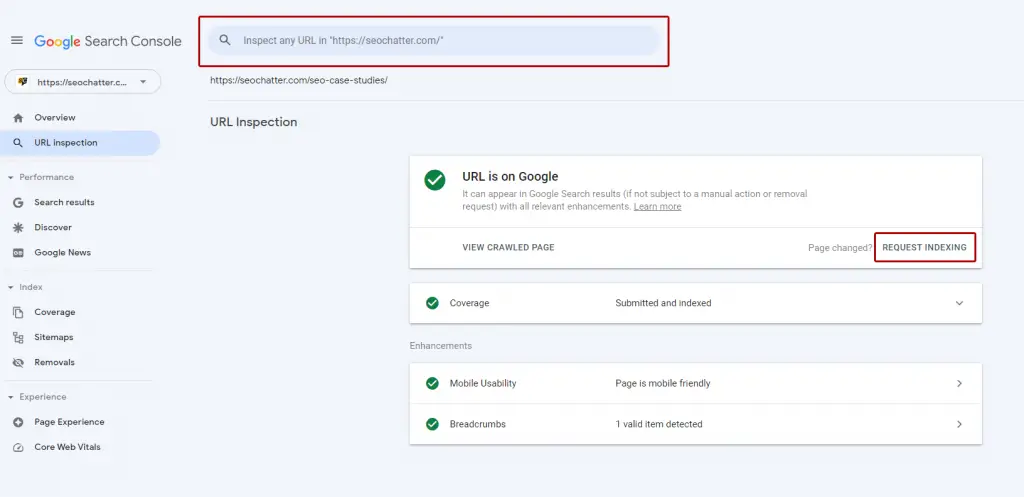Click the Enhancements section label
1024x497 pixels.
pos(440,345)
